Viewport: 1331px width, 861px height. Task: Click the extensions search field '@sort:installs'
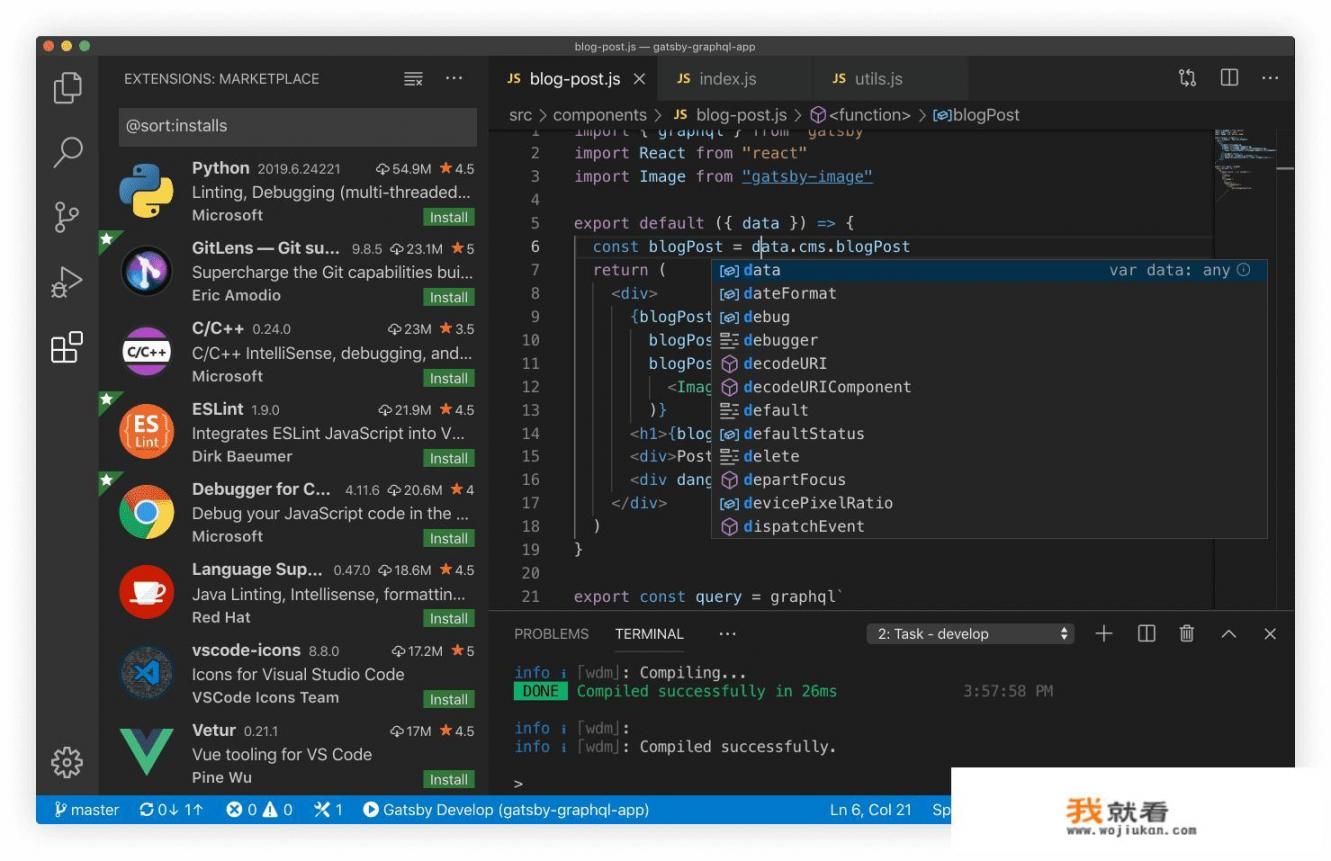pos(297,126)
